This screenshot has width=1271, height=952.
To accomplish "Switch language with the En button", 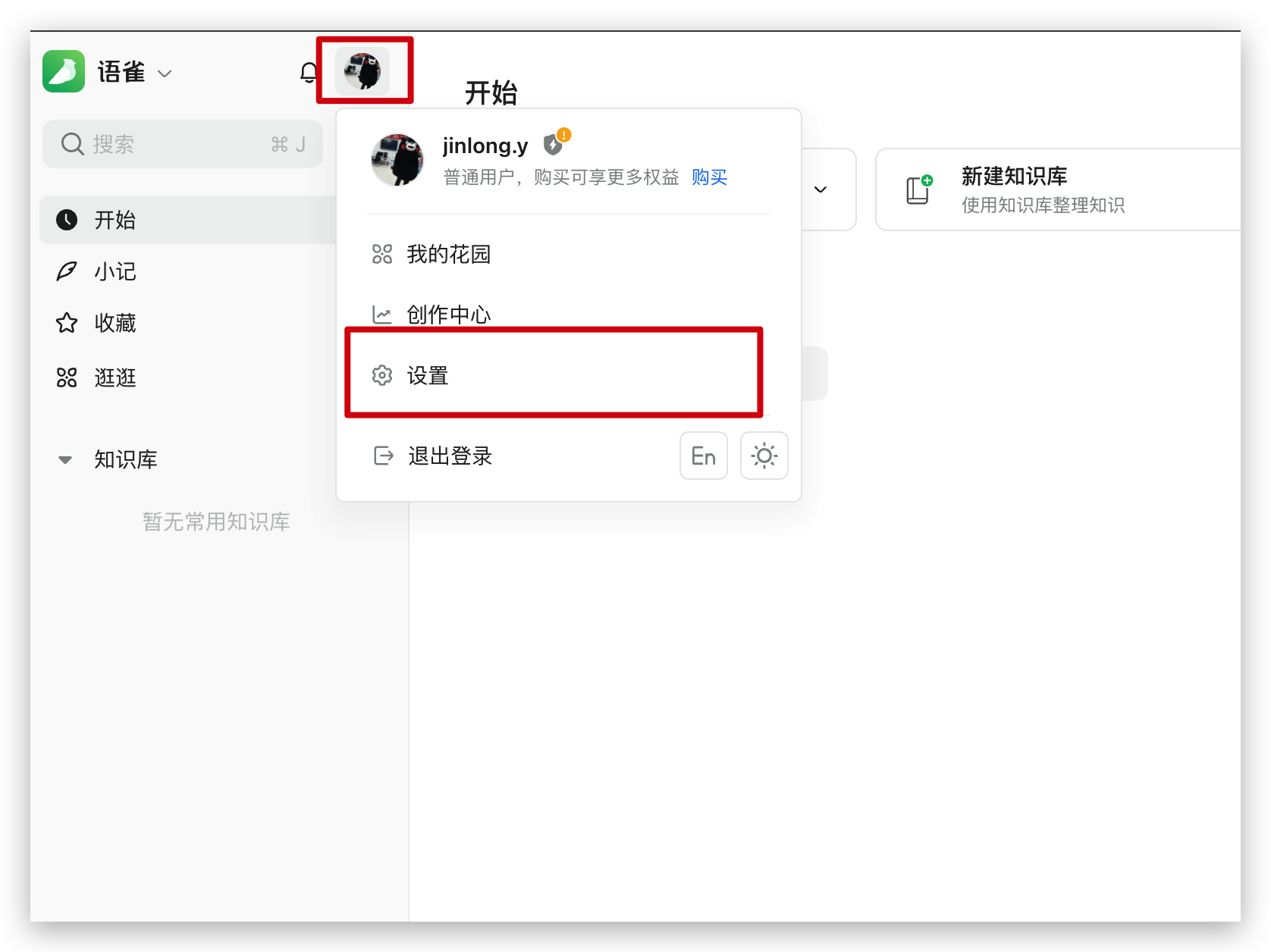I will [x=703, y=456].
